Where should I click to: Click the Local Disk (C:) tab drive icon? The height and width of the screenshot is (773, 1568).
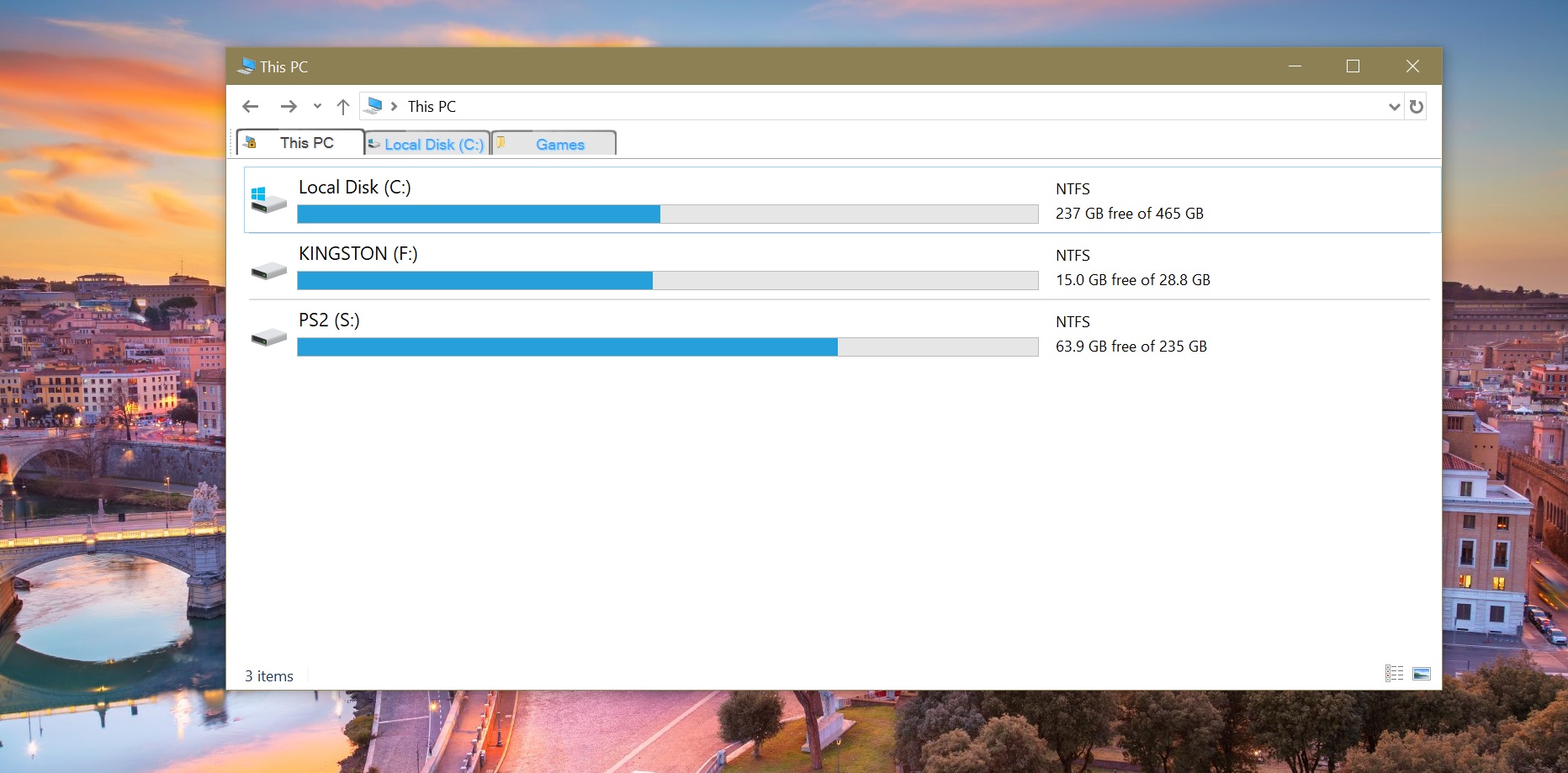pos(374,144)
